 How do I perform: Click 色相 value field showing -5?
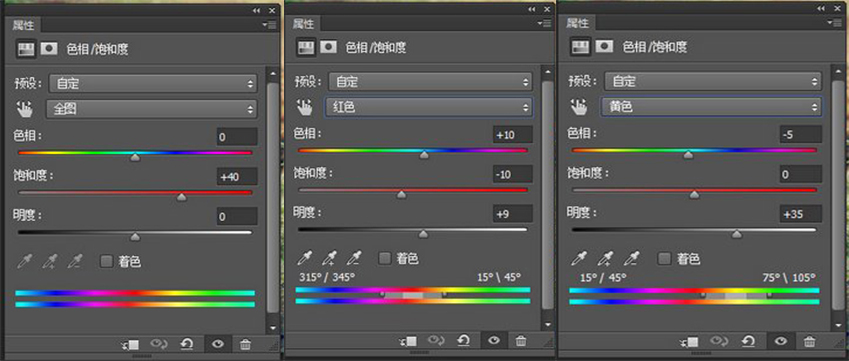(x=801, y=134)
